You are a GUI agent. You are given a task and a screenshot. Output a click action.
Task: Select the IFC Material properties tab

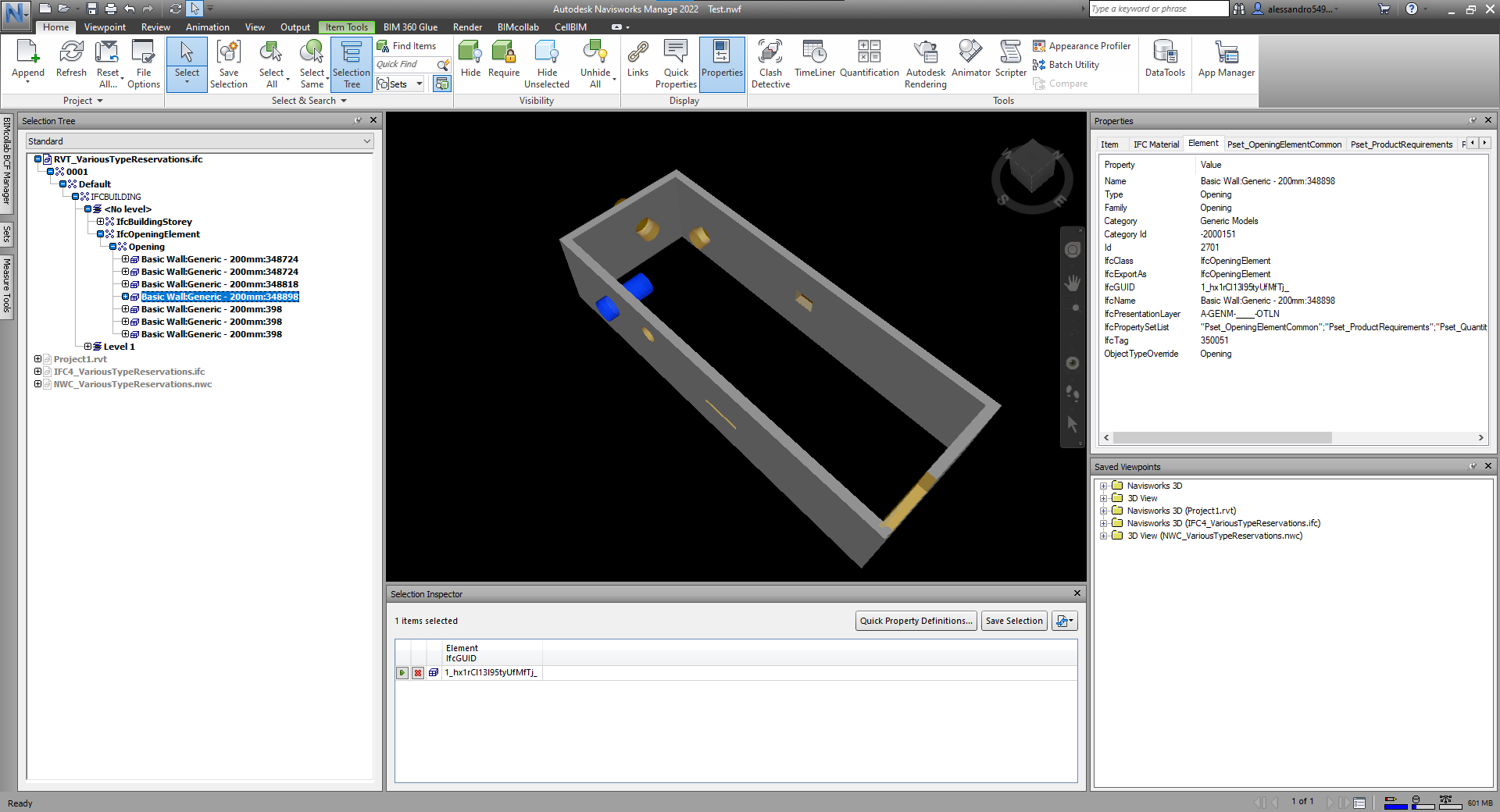tap(1155, 144)
